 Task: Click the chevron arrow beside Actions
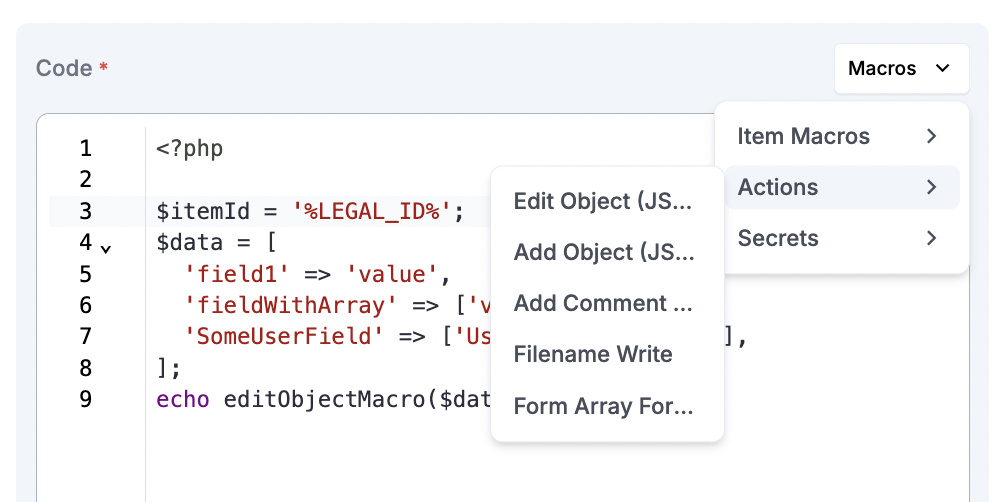point(931,187)
